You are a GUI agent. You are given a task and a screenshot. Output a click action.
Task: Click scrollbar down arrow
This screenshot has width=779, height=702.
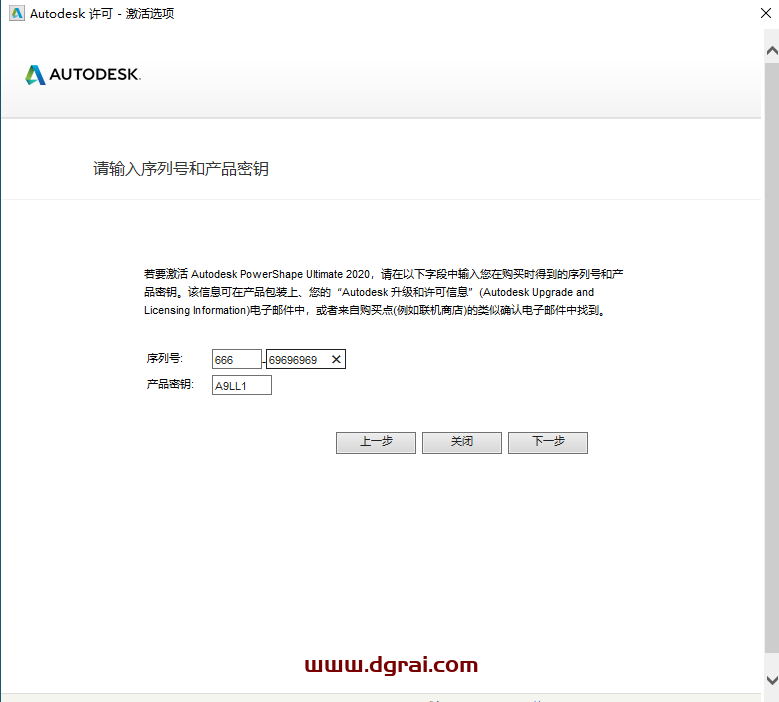tap(772, 680)
